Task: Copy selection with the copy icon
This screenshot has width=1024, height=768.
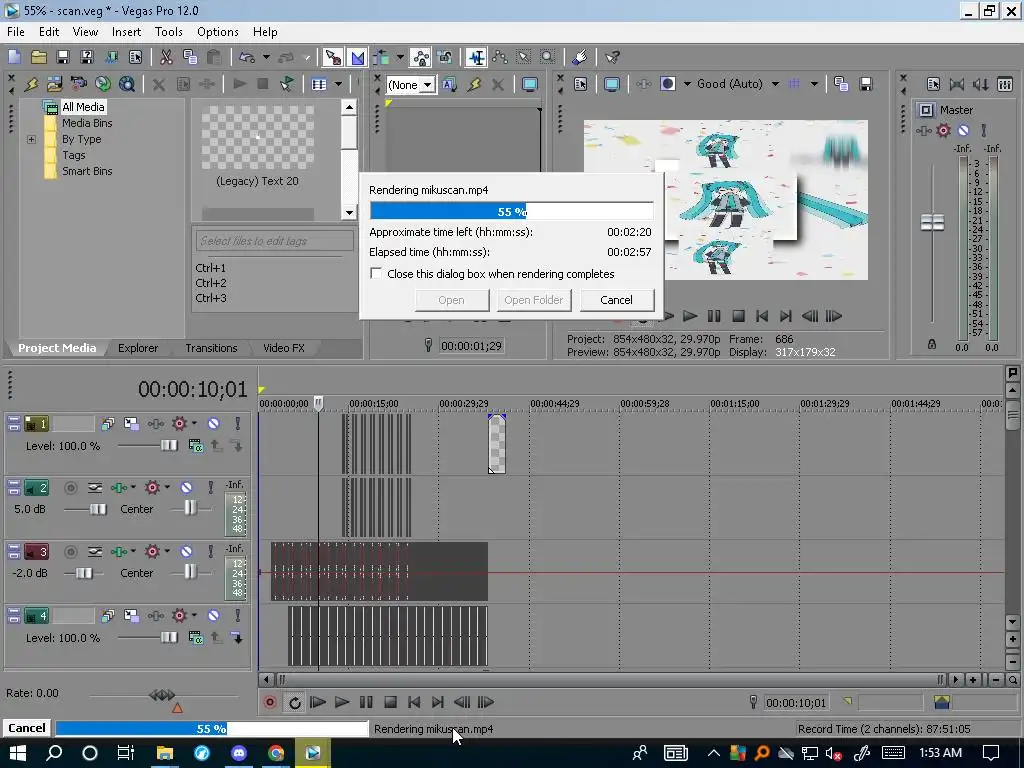Action: point(190,57)
